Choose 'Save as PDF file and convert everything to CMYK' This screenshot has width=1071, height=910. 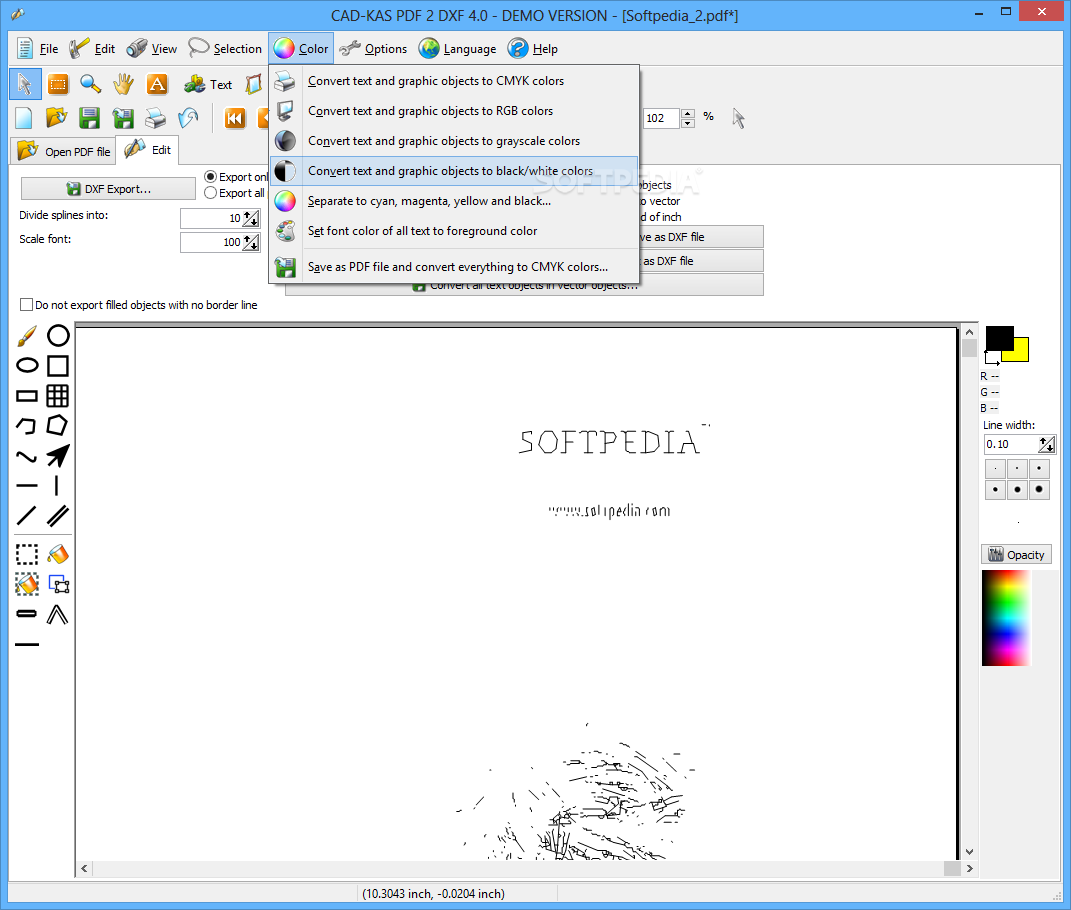[x=454, y=267]
